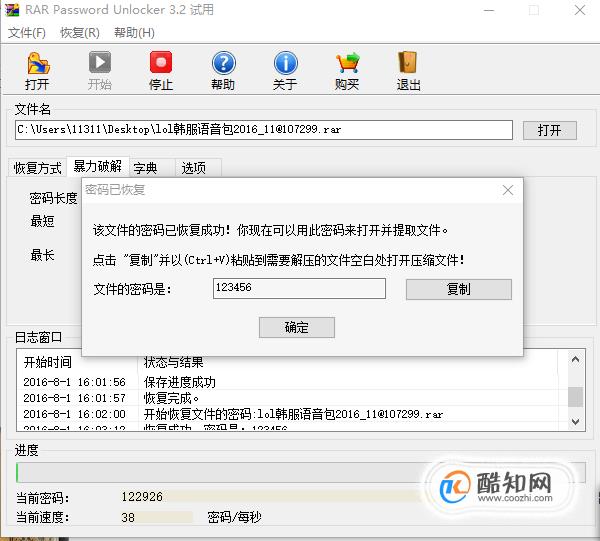The width and height of the screenshot is (600, 541).
Task: Click the file name path field
Action: [264, 130]
